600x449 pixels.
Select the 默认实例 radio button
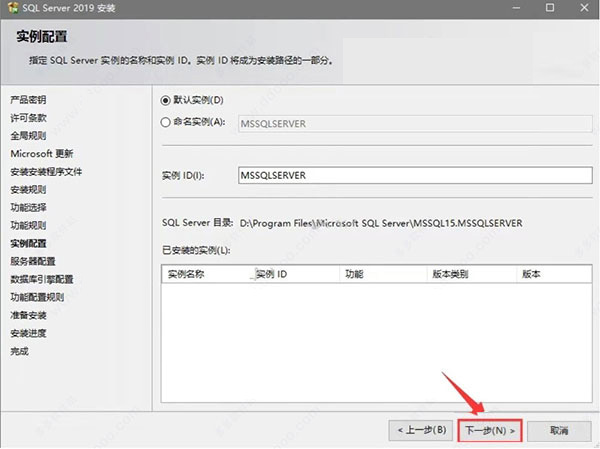(x=166, y=100)
